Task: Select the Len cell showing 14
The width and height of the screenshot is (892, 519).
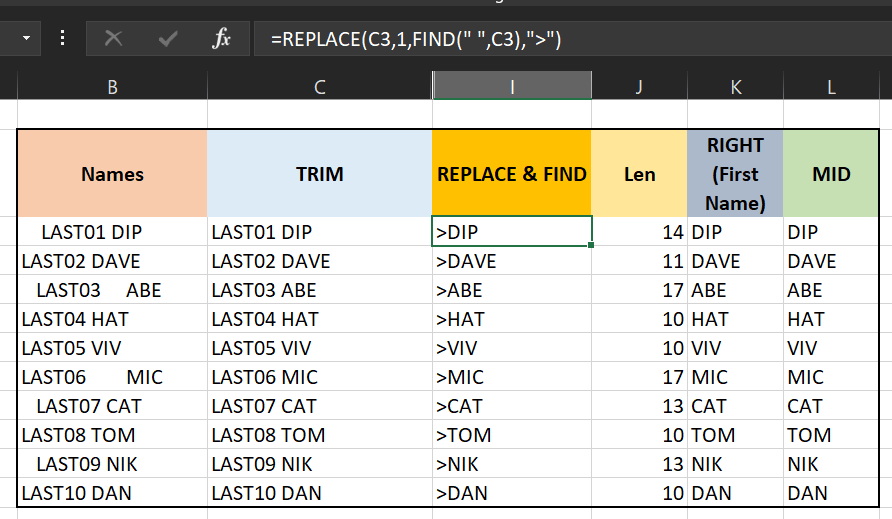Action: [639, 232]
